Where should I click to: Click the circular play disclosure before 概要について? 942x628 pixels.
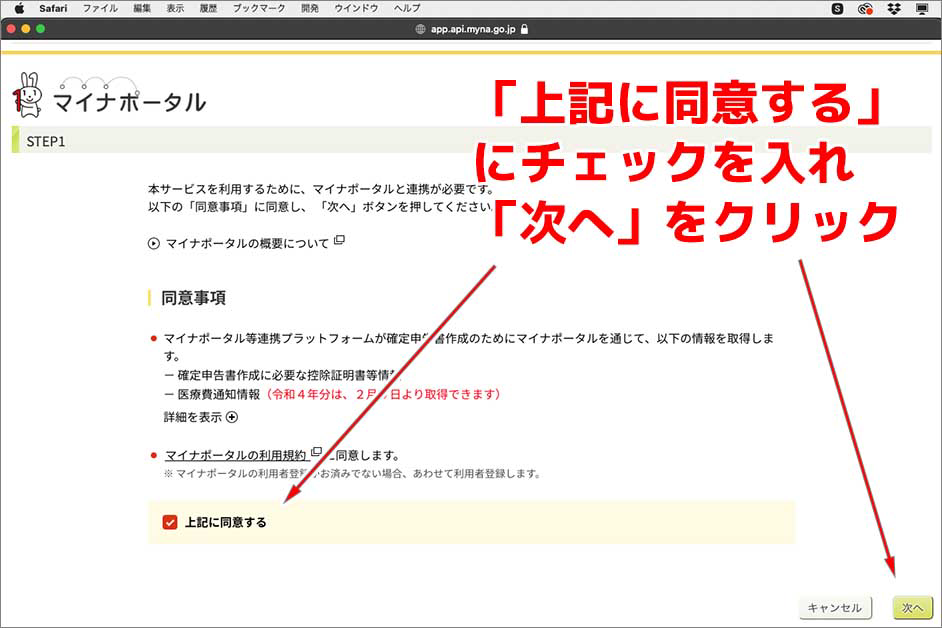(x=153, y=243)
